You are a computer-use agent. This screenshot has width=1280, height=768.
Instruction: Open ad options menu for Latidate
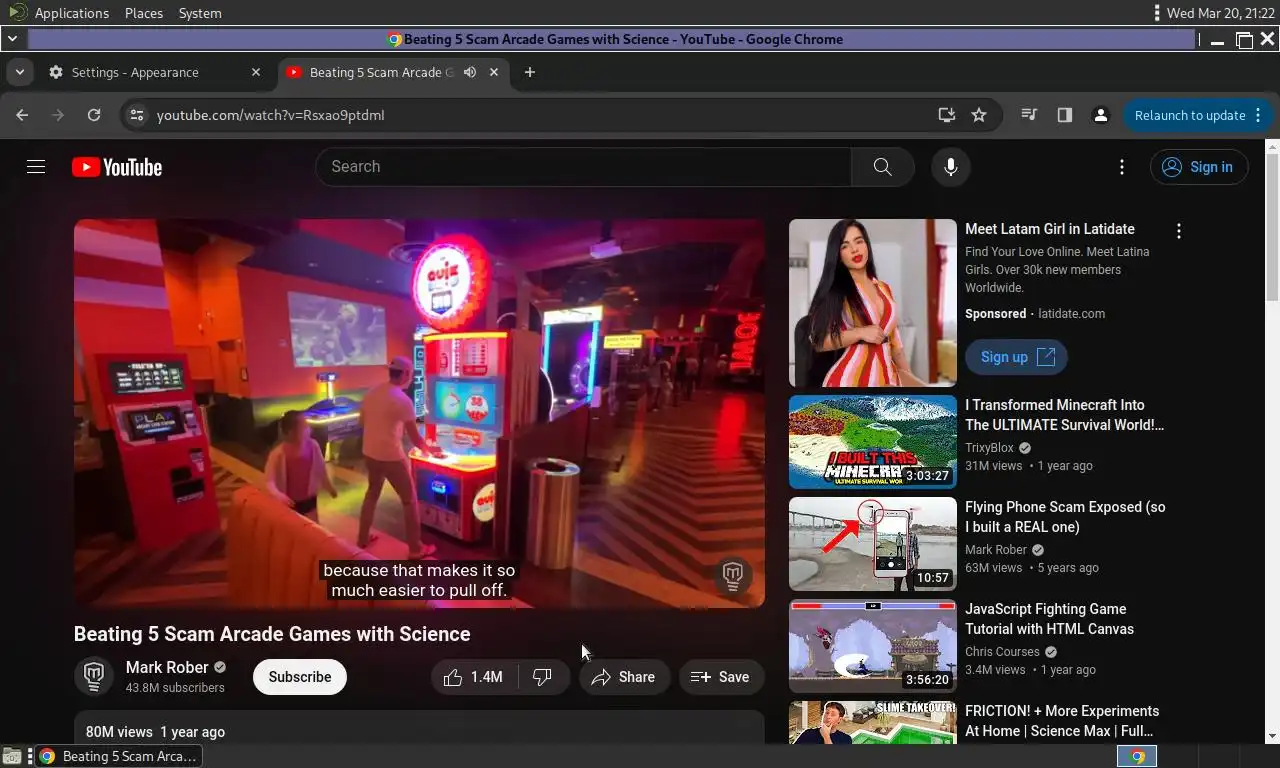pos(1179,231)
